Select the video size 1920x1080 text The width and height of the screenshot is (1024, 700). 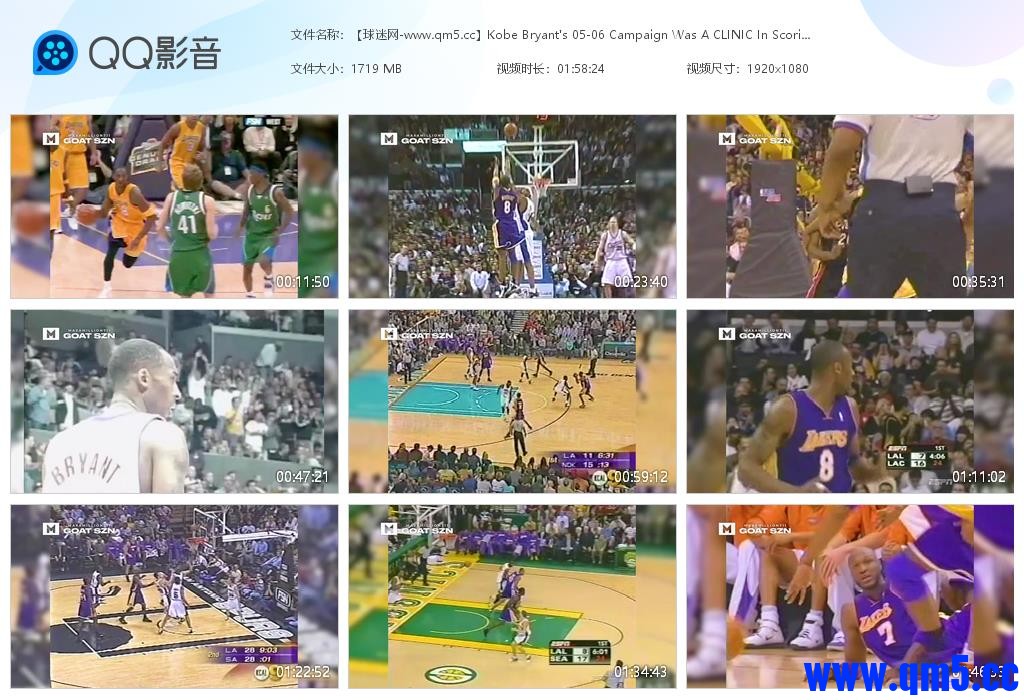click(x=747, y=69)
